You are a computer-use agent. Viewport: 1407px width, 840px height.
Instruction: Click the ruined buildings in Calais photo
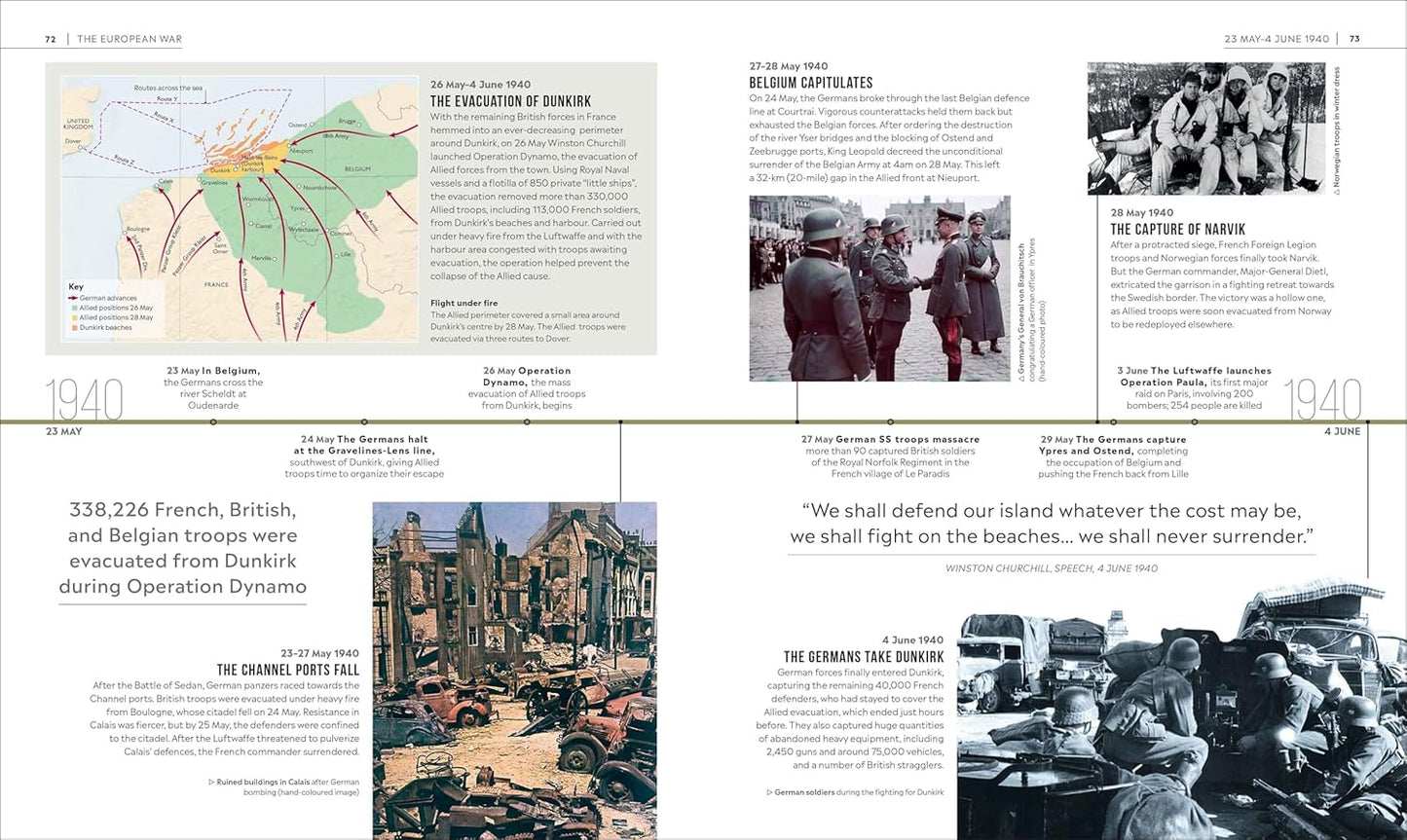pos(514,671)
